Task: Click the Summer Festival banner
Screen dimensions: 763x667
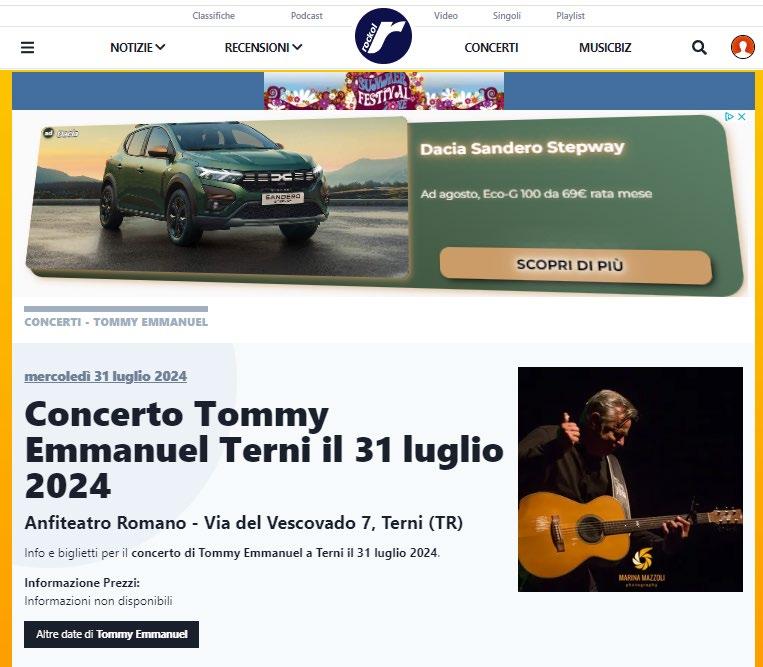Action: pyautogui.click(x=384, y=91)
